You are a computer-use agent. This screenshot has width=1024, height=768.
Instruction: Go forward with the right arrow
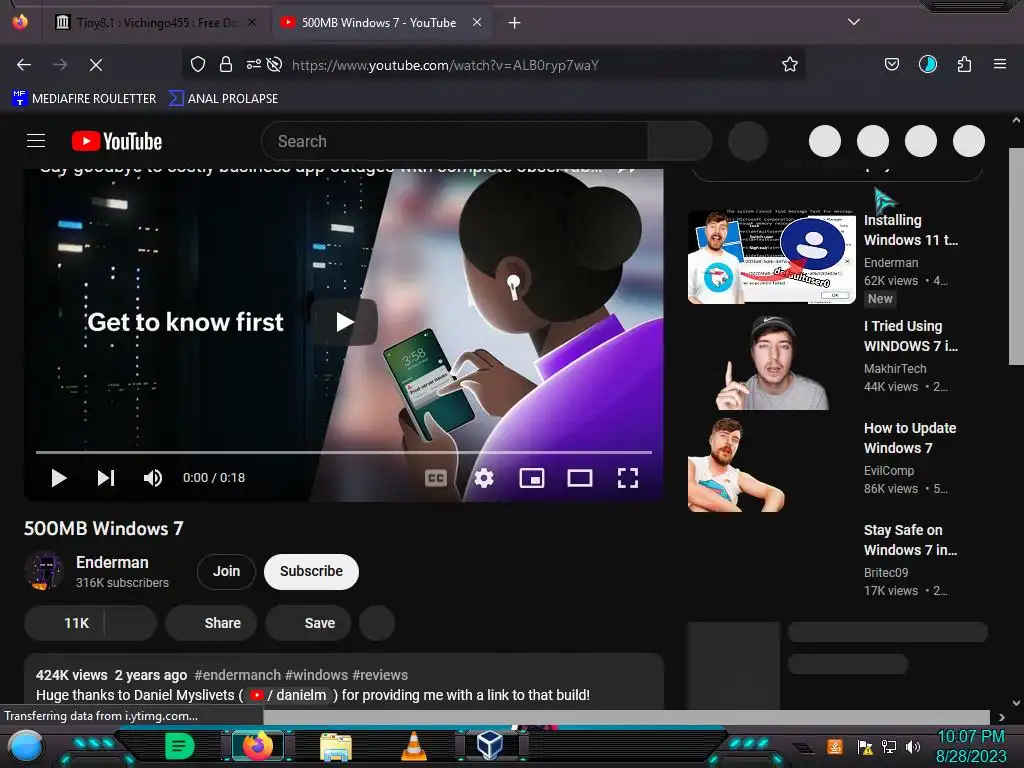(59, 65)
